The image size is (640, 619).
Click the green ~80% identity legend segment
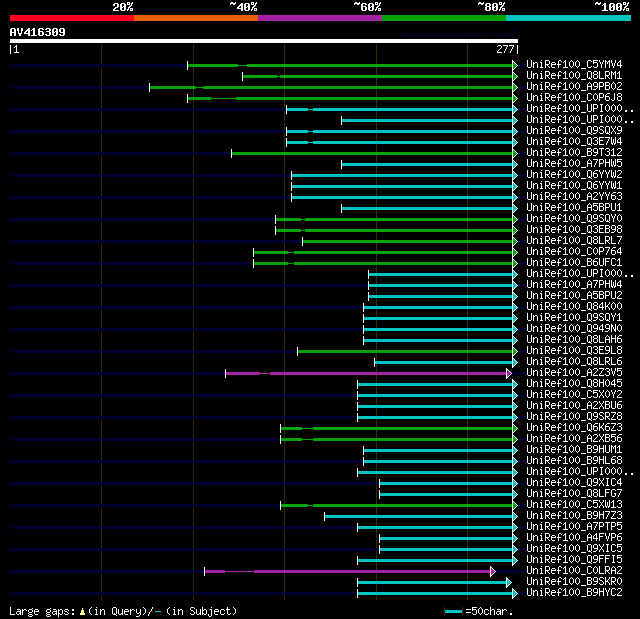point(444,18)
